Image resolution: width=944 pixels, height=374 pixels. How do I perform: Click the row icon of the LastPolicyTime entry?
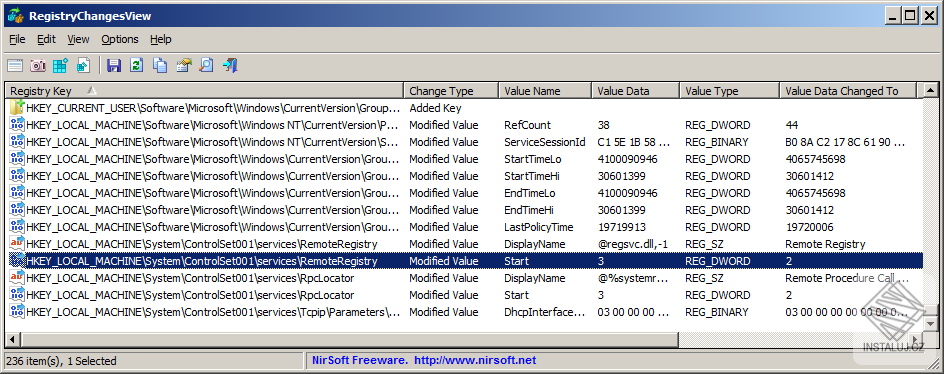pyautogui.click(x=17, y=227)
